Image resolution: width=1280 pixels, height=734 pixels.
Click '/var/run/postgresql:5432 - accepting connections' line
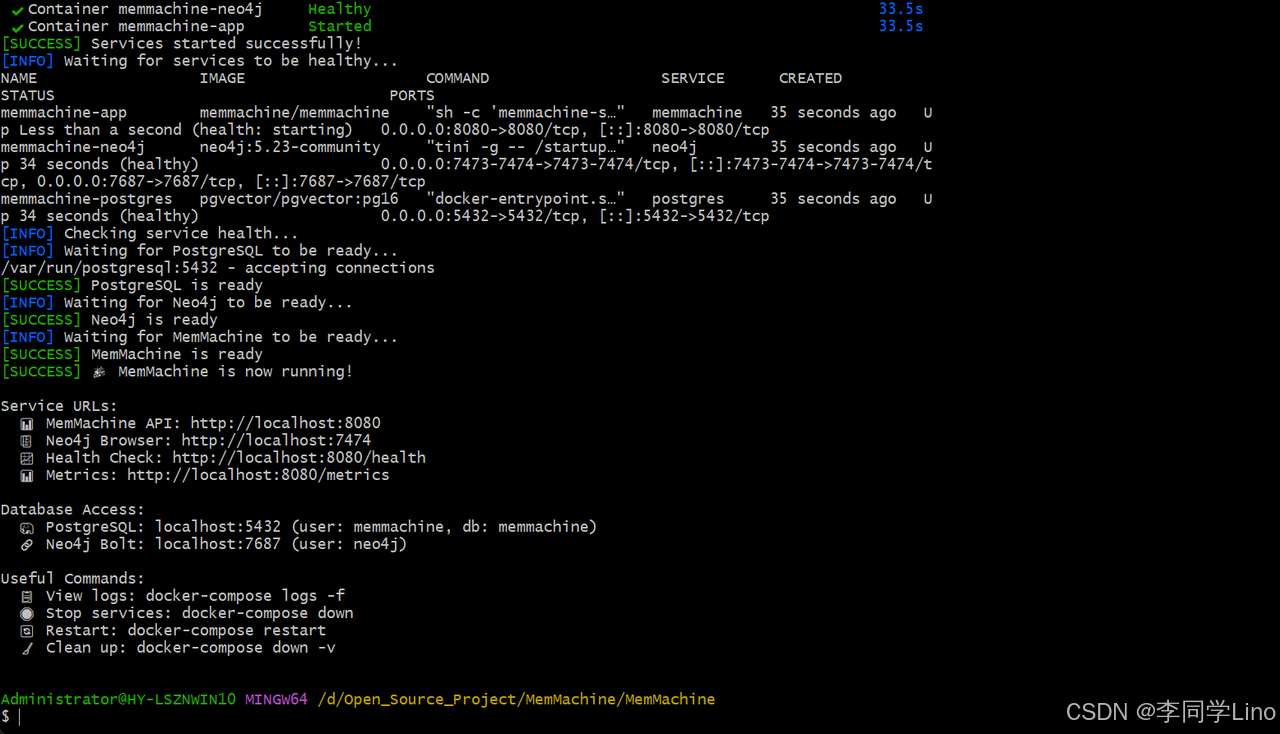pos(217,268)
